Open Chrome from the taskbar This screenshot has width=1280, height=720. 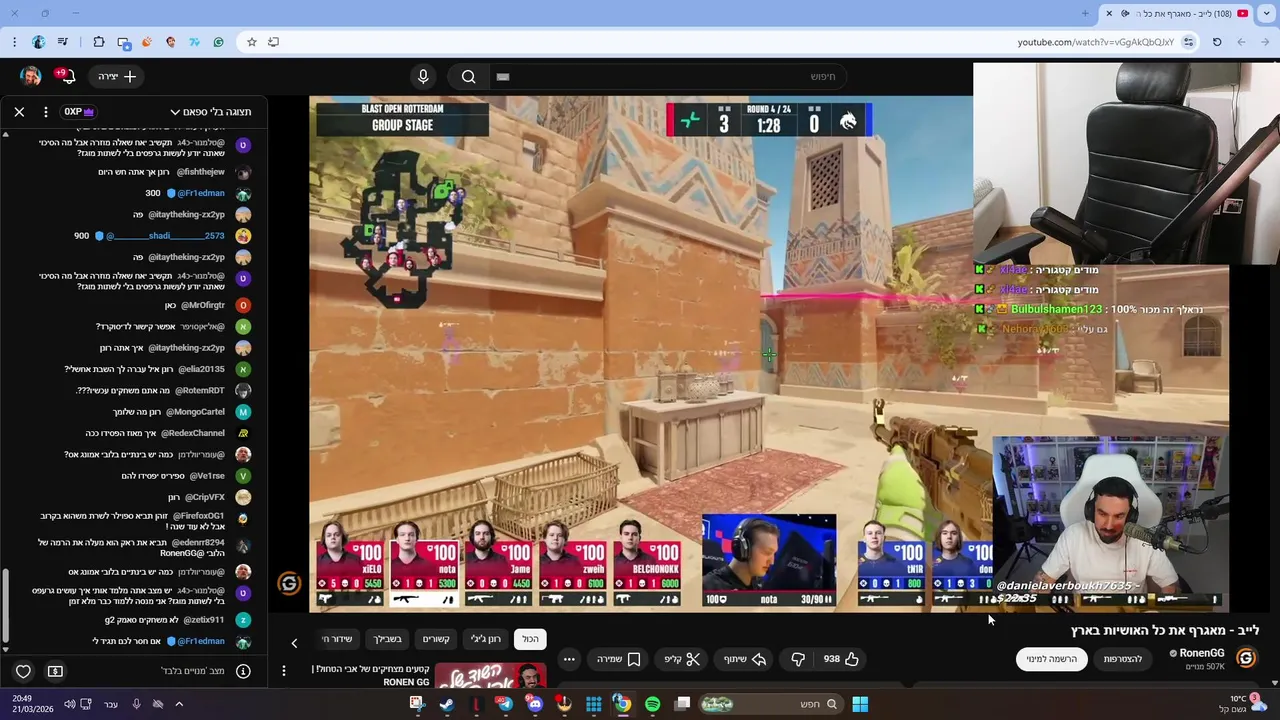point(622,704)
